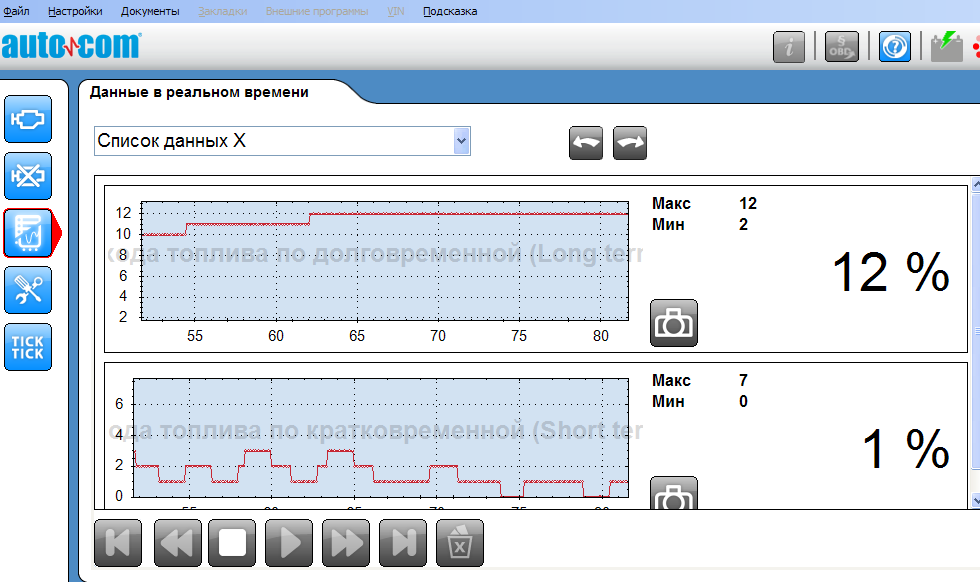Viewport: 980px width, 582px height.
Task: Expand the 'Список данных X' dropdown
Action: (x=461, y=141)
